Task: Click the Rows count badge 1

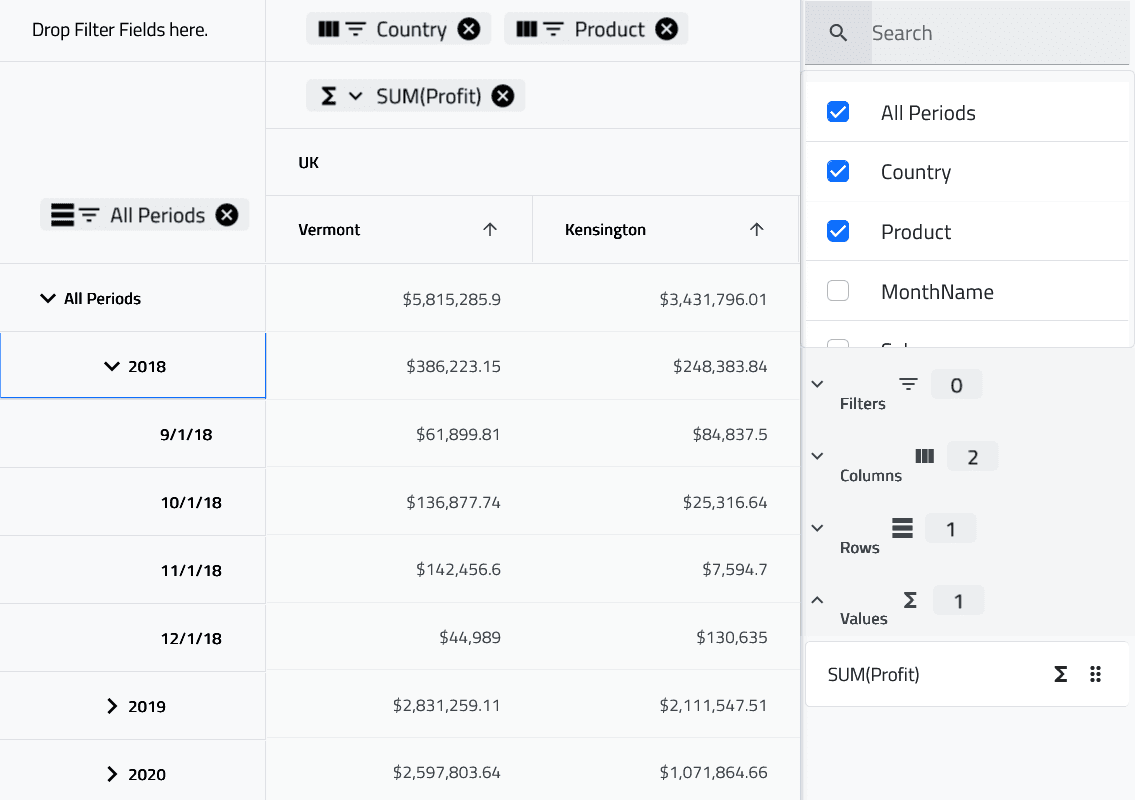Action: click(951, 529)
